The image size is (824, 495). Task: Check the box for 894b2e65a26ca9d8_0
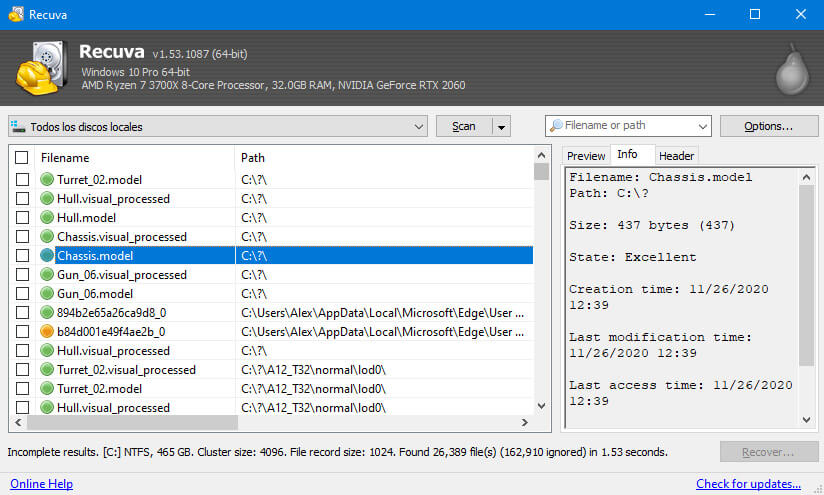22,313
